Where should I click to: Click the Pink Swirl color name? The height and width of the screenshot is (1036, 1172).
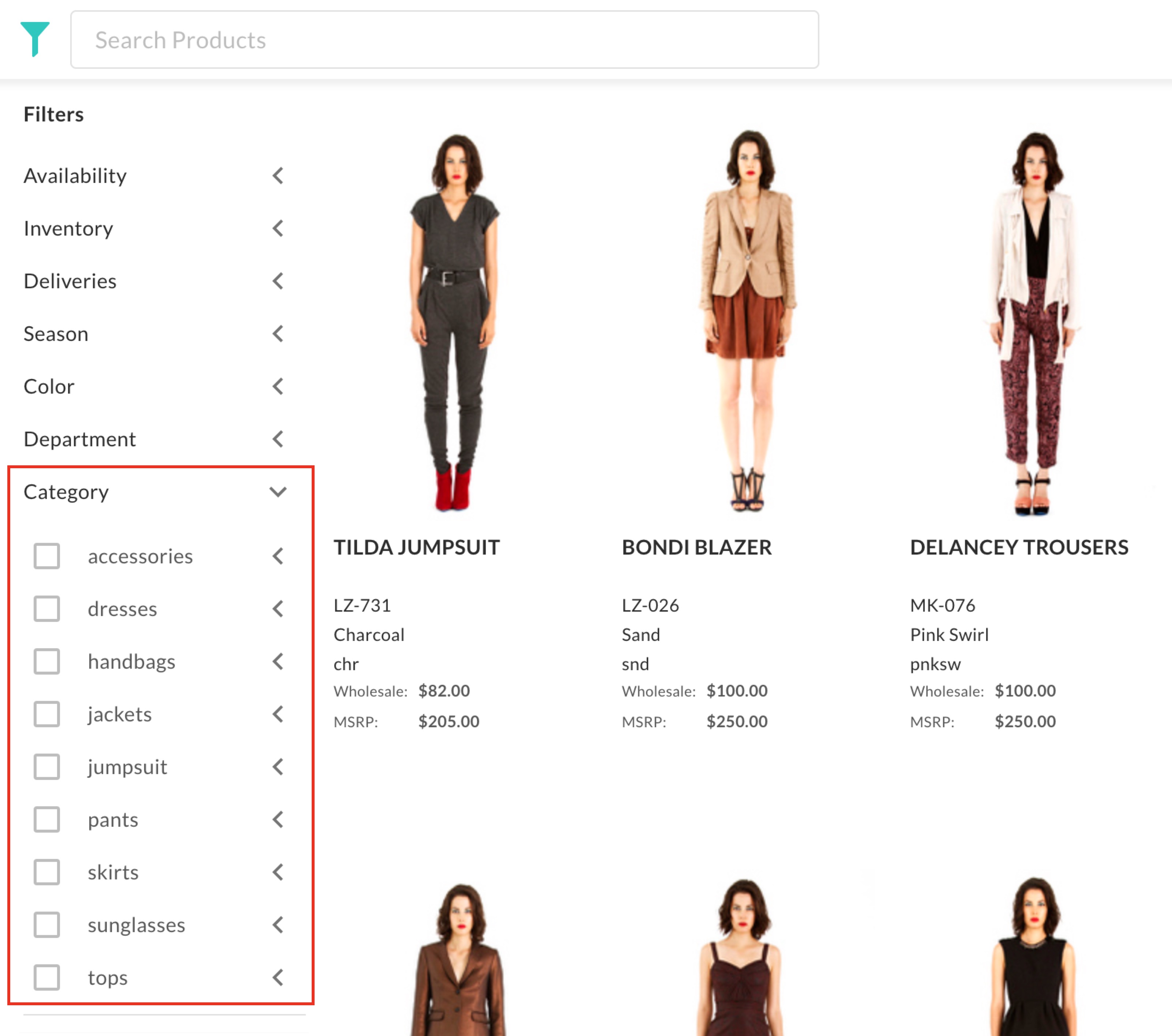[x=950, y=635]
